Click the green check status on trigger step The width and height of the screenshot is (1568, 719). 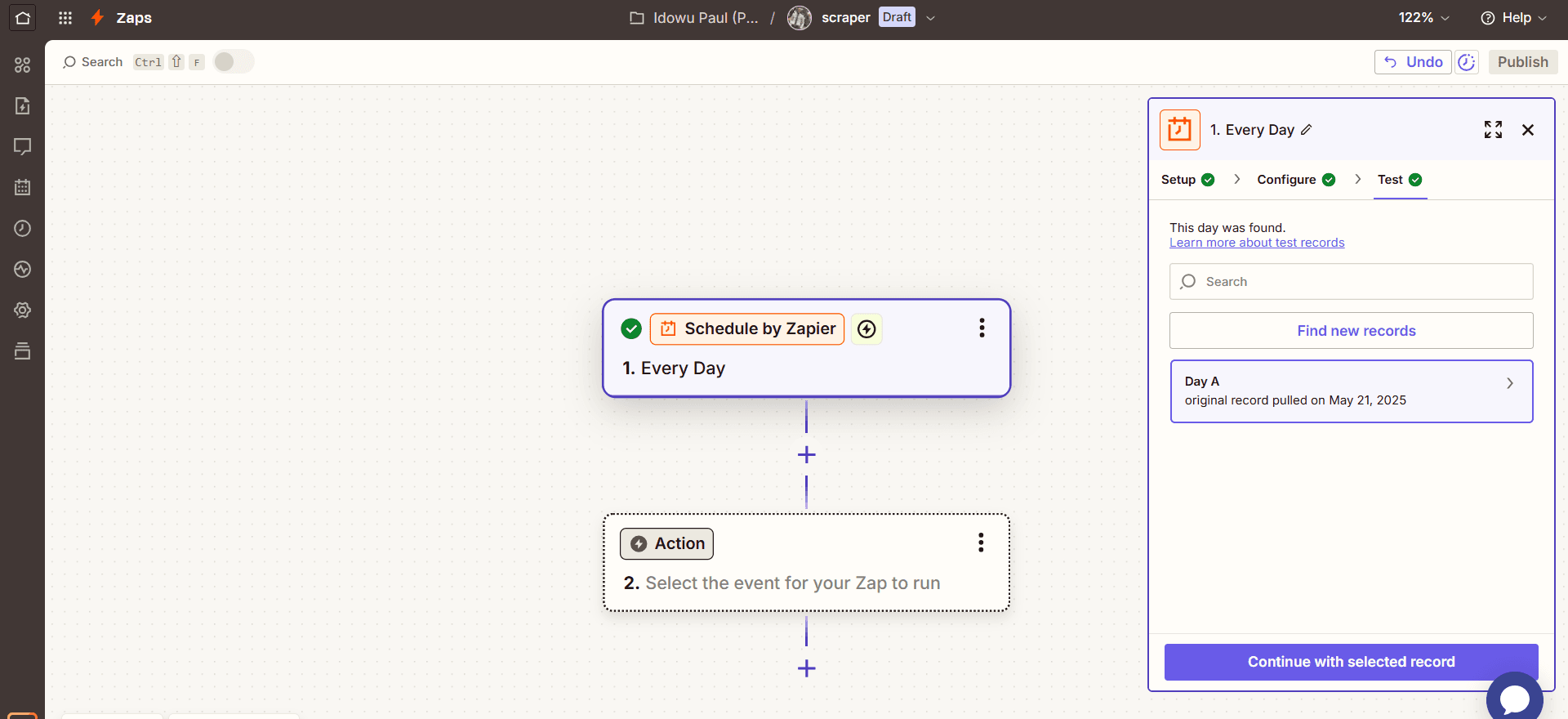(x=631, y=328)
